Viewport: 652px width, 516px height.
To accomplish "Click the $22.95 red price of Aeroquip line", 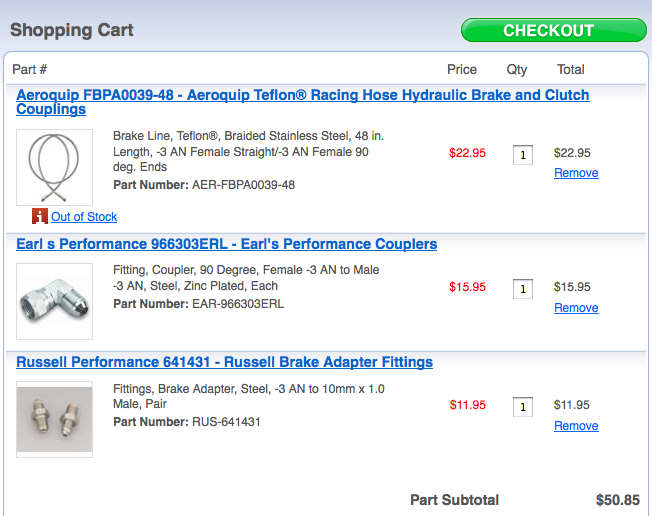I will pyautogui.click(x=467, y=153).
